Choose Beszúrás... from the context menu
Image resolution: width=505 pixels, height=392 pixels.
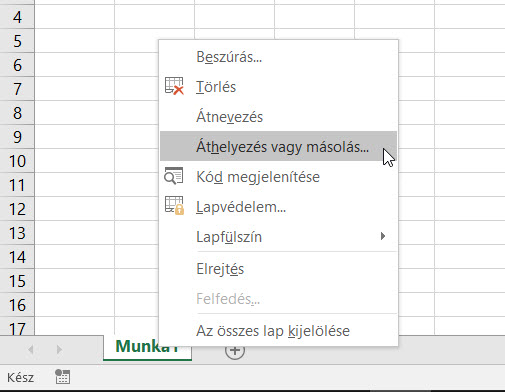(x=278, y=57)
